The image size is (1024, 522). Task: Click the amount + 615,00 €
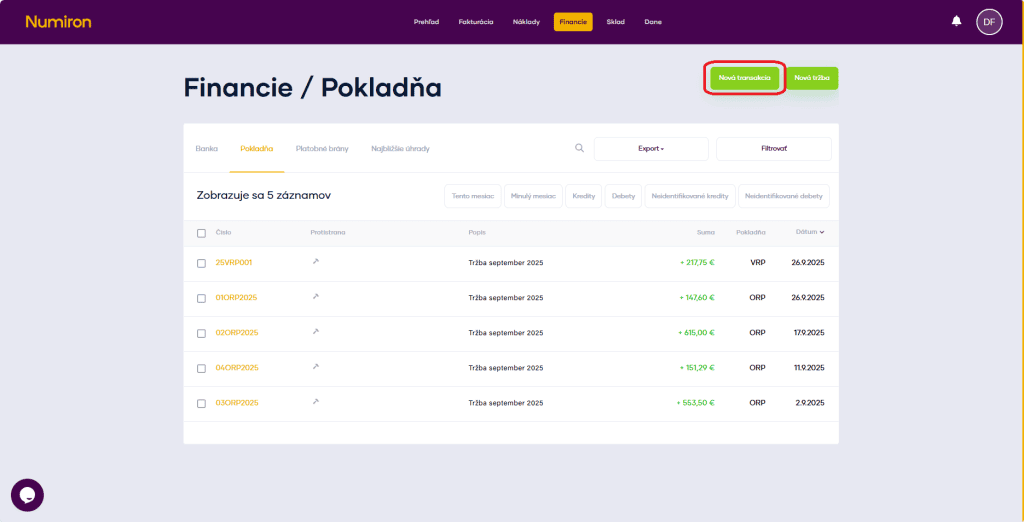[x=696, y=333]
